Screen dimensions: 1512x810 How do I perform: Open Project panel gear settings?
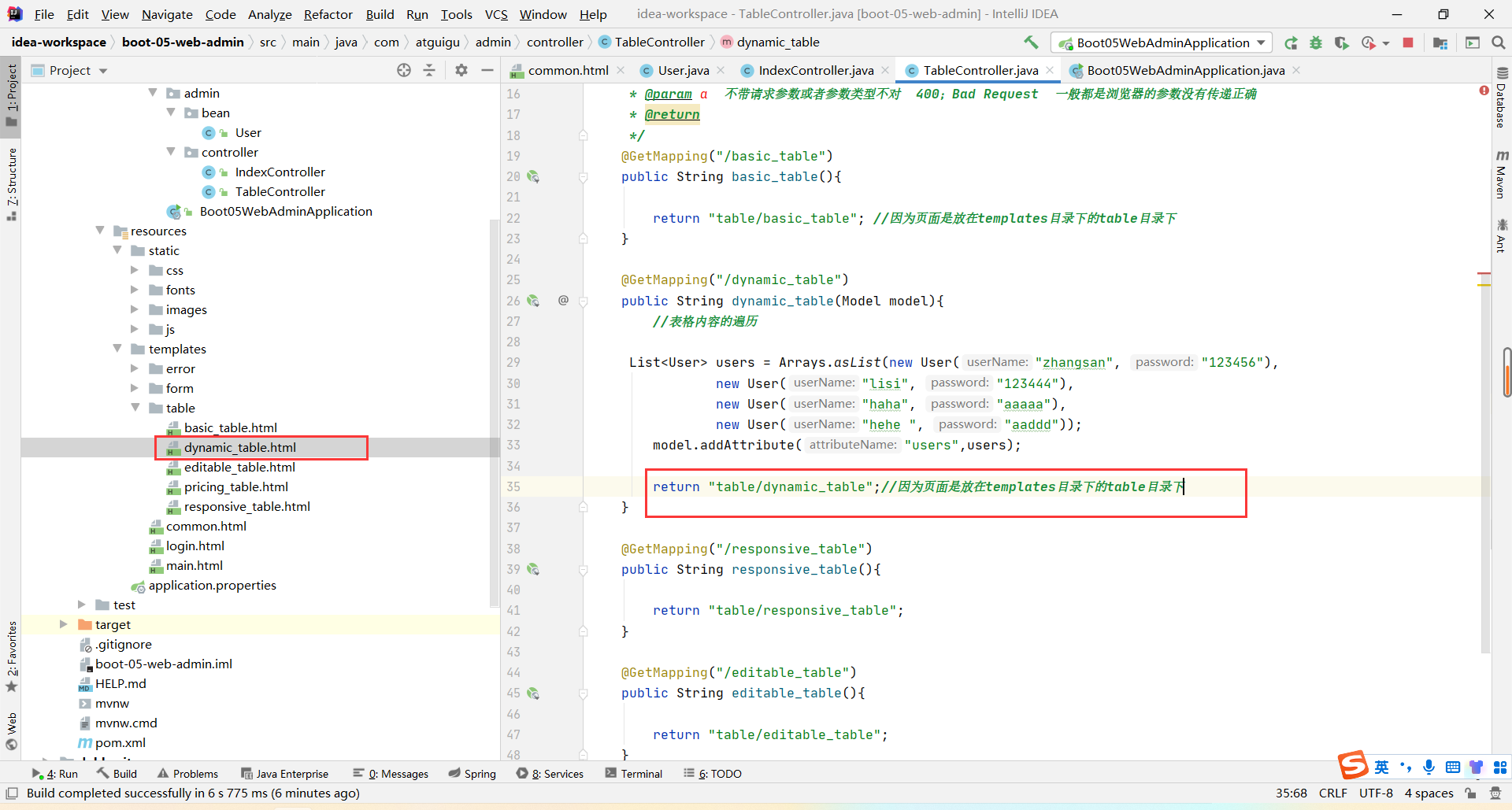click(x=461, y=70)
